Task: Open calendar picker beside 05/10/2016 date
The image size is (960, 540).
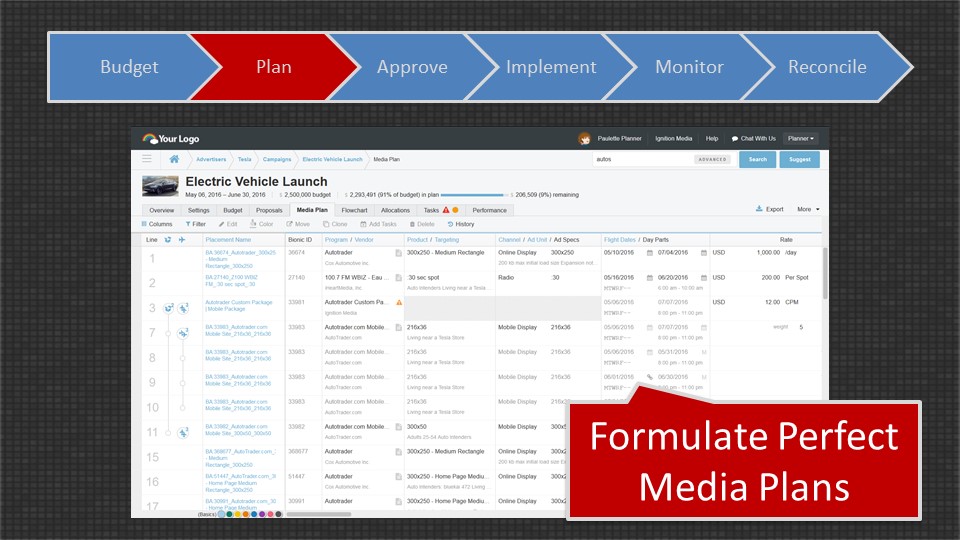Action: click(650, 253)
